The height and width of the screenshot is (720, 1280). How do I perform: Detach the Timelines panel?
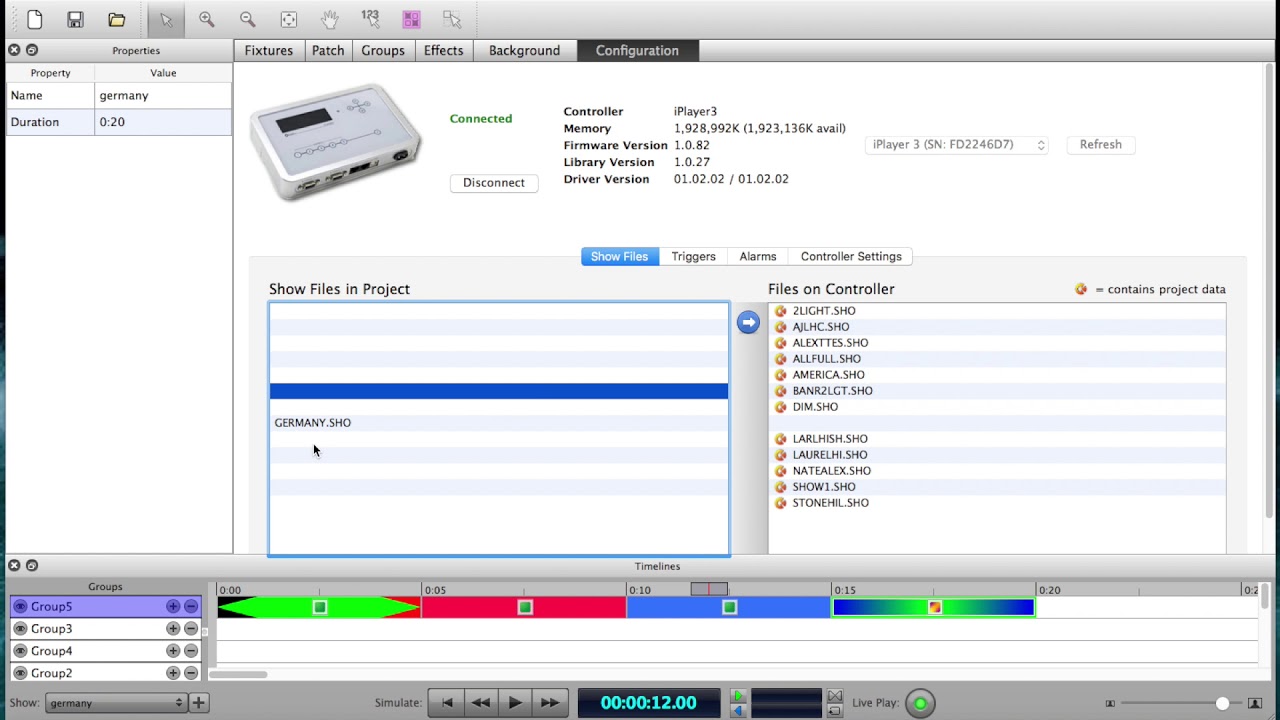pos(32,566)
